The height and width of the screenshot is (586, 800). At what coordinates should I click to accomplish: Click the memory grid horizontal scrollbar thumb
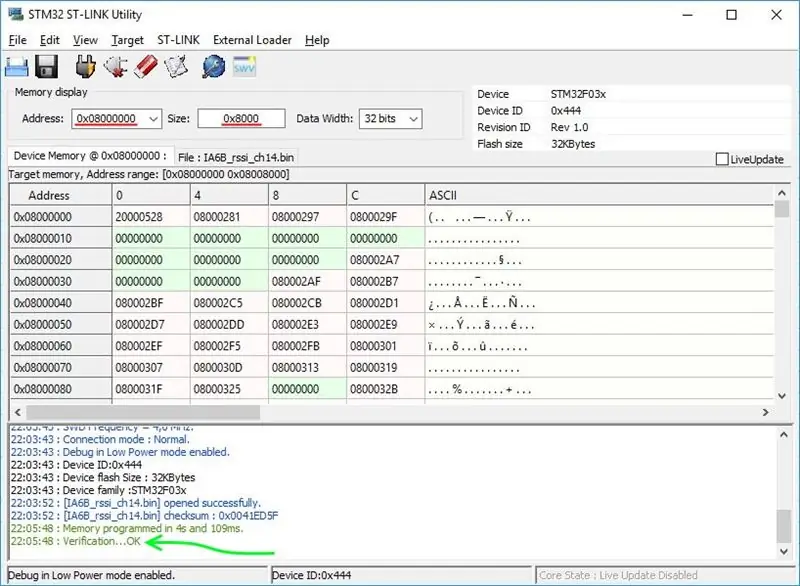pyautogui.click(x=143, y=412)
